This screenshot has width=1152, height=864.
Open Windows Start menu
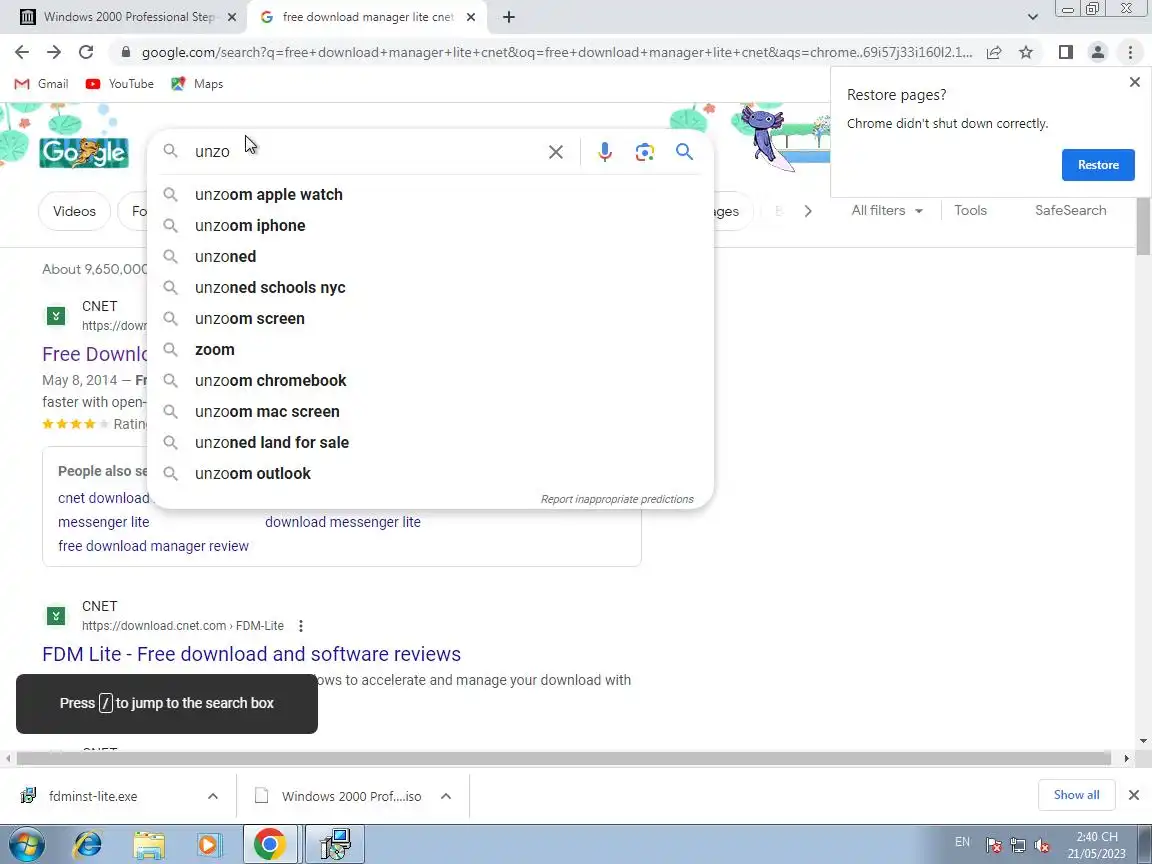(x=26, y=844)
